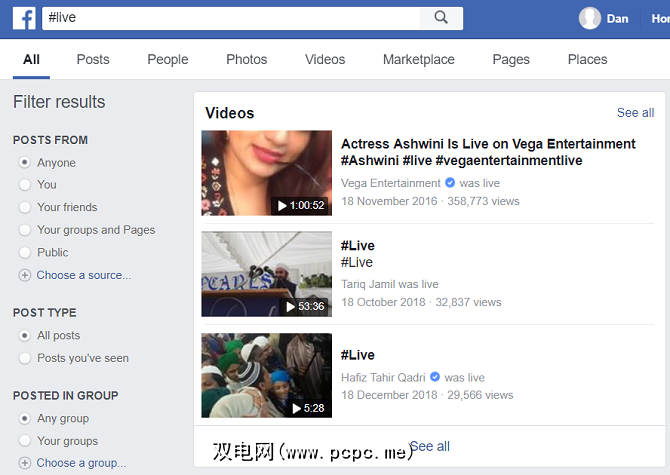
Task: Switch to the People tab
Action: [x=168, y=59]
